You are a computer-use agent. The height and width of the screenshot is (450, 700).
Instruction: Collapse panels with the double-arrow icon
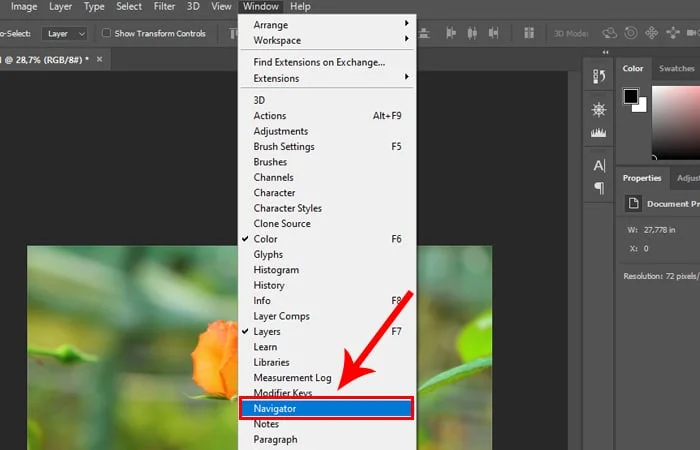pos(605,52)
